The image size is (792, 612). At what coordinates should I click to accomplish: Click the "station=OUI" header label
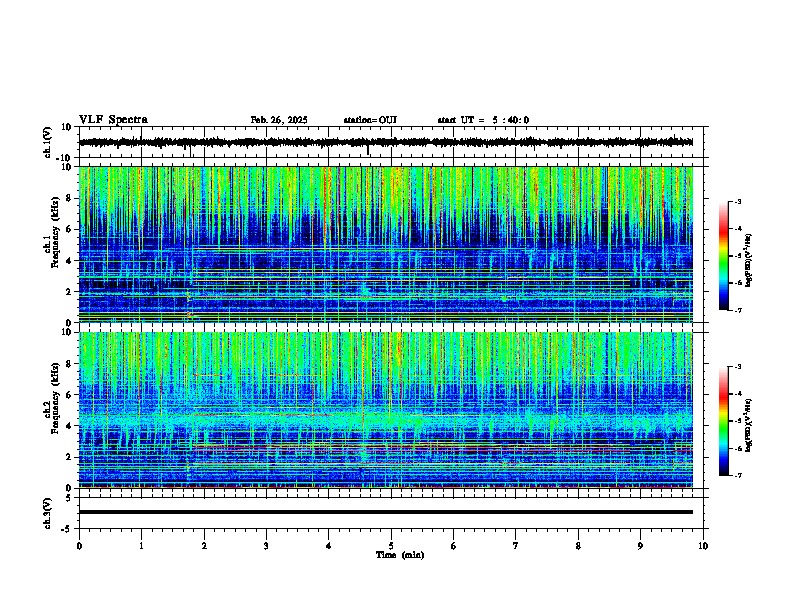pos(370,120)
